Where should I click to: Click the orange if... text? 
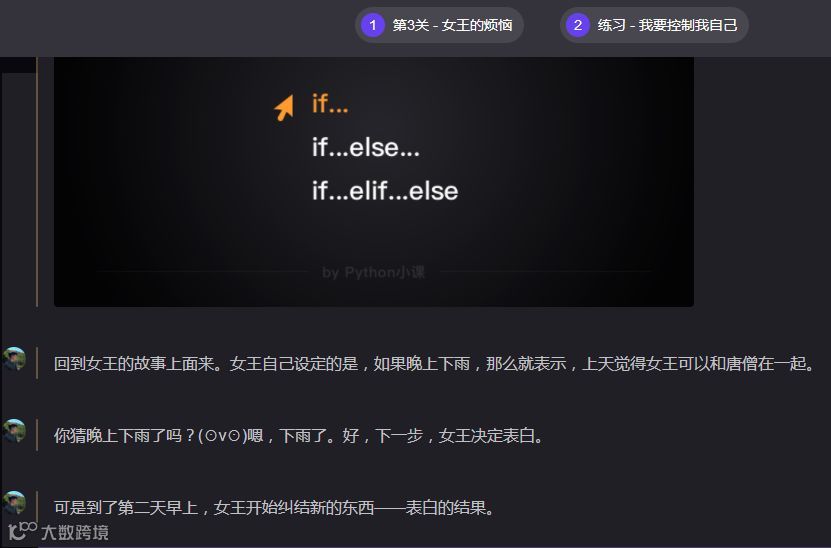point(330,104)
